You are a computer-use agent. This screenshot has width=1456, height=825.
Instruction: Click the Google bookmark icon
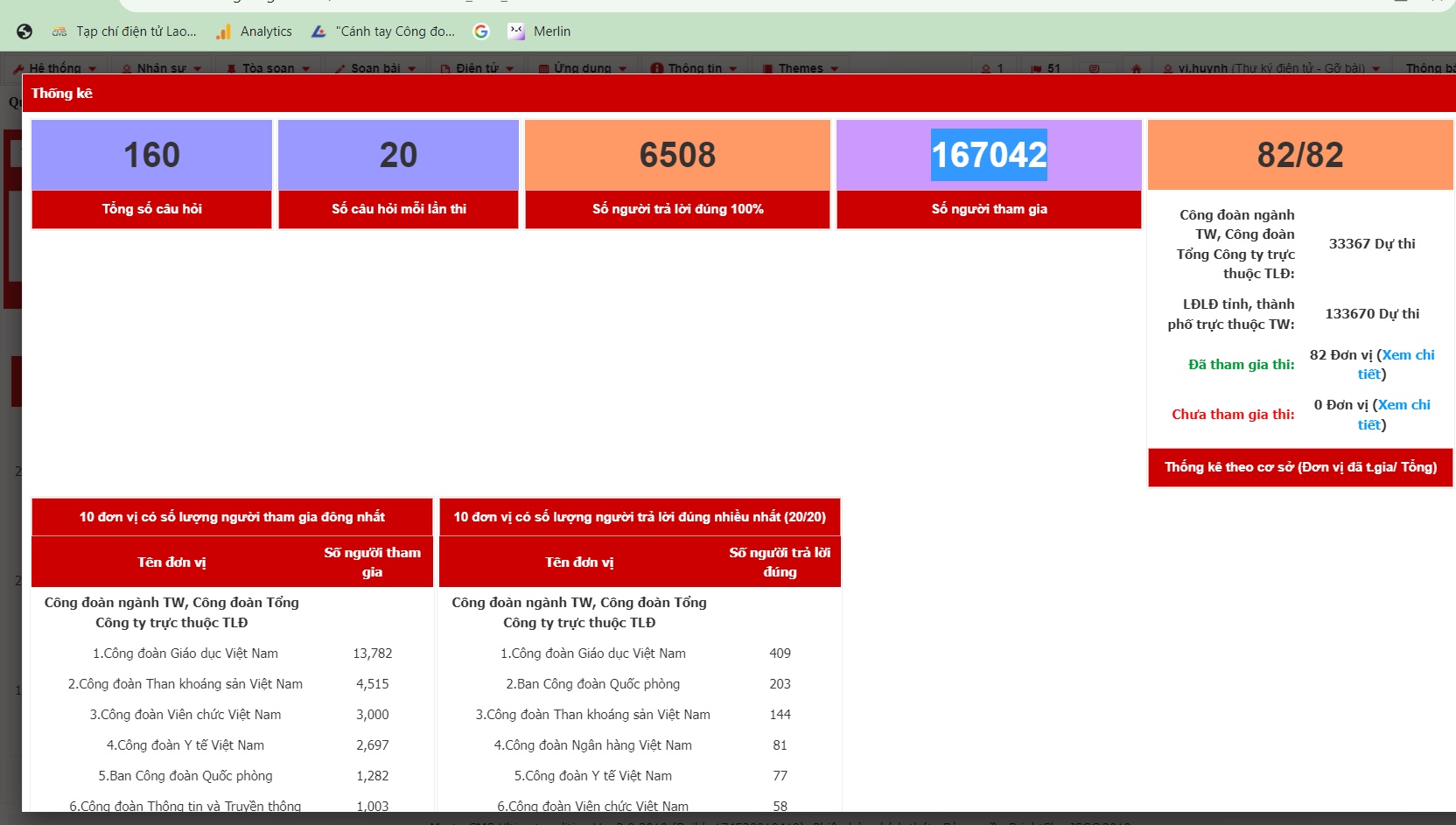(x=481, y=31)
